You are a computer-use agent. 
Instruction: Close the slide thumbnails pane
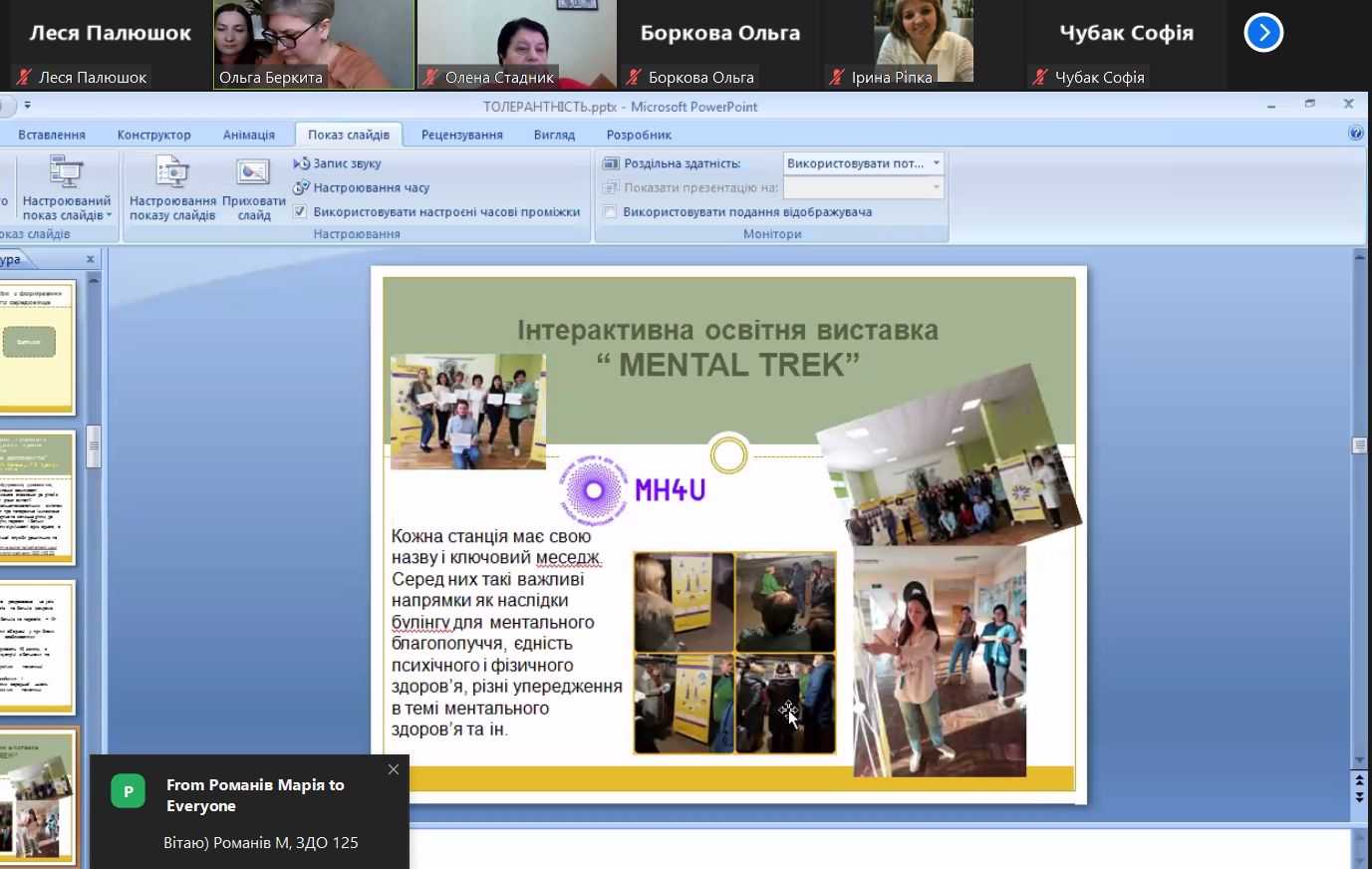click(91, 259)
